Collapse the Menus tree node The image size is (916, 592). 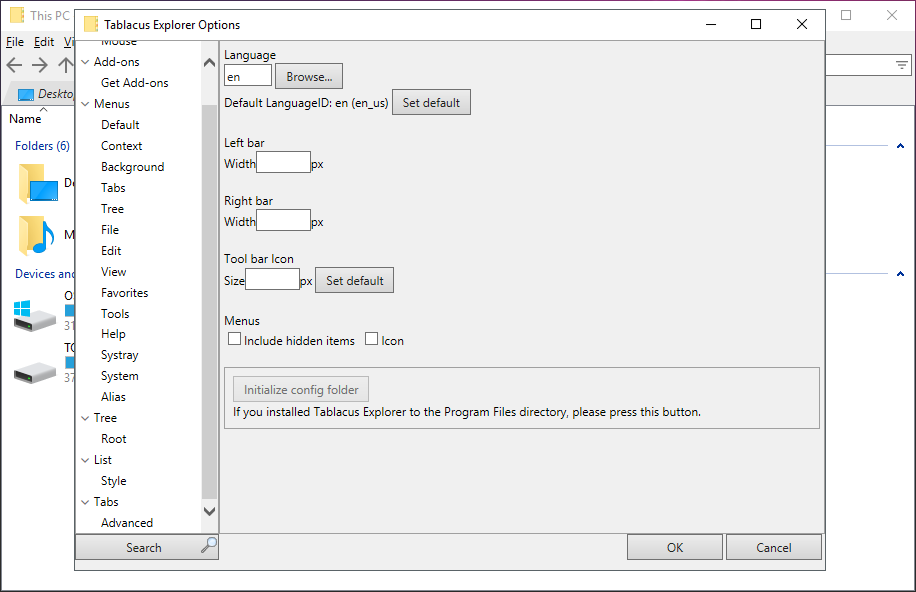click(x=85, y=104)
